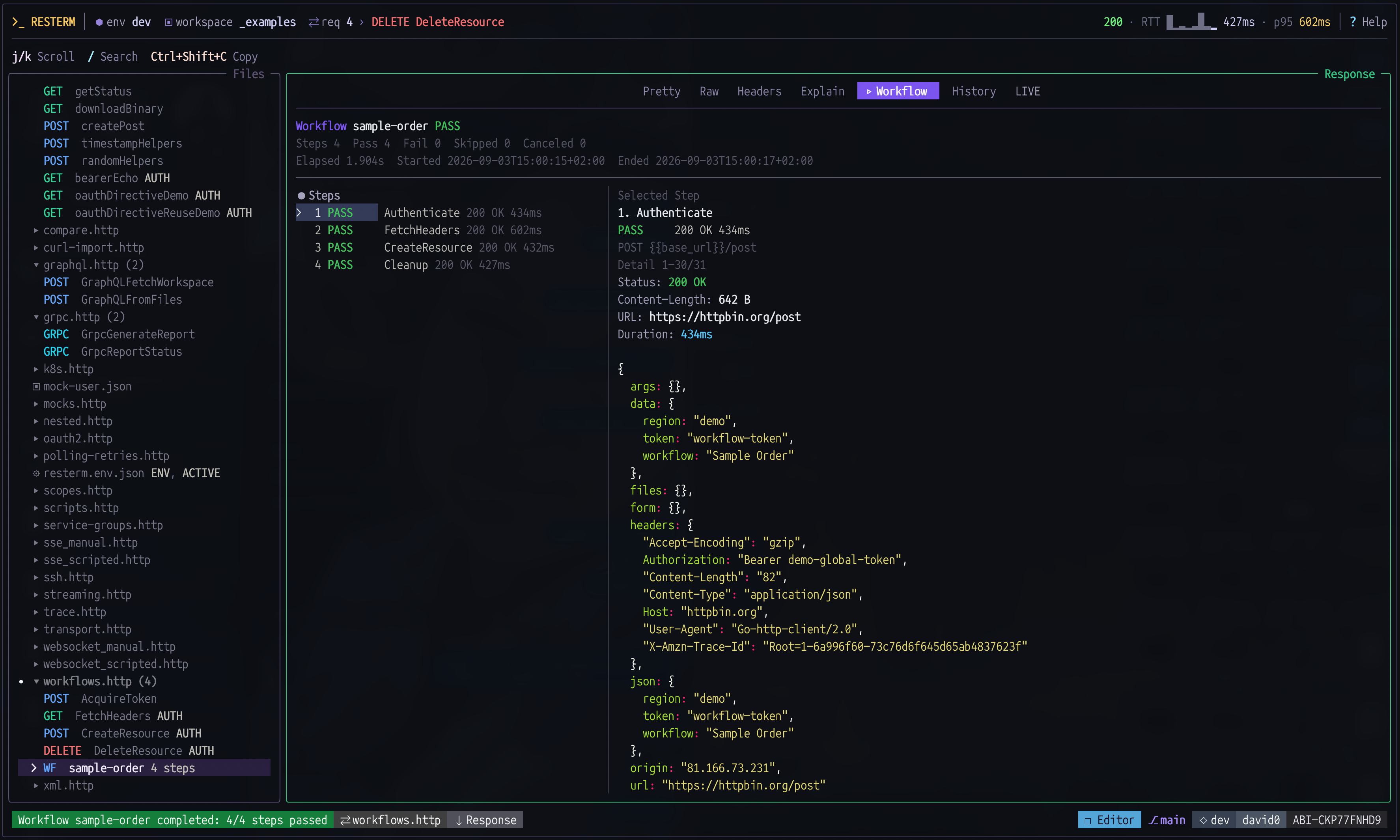1400x840 pixels.
Task: Click the dev environment diamond badge
Action: tap(1214, 820)
